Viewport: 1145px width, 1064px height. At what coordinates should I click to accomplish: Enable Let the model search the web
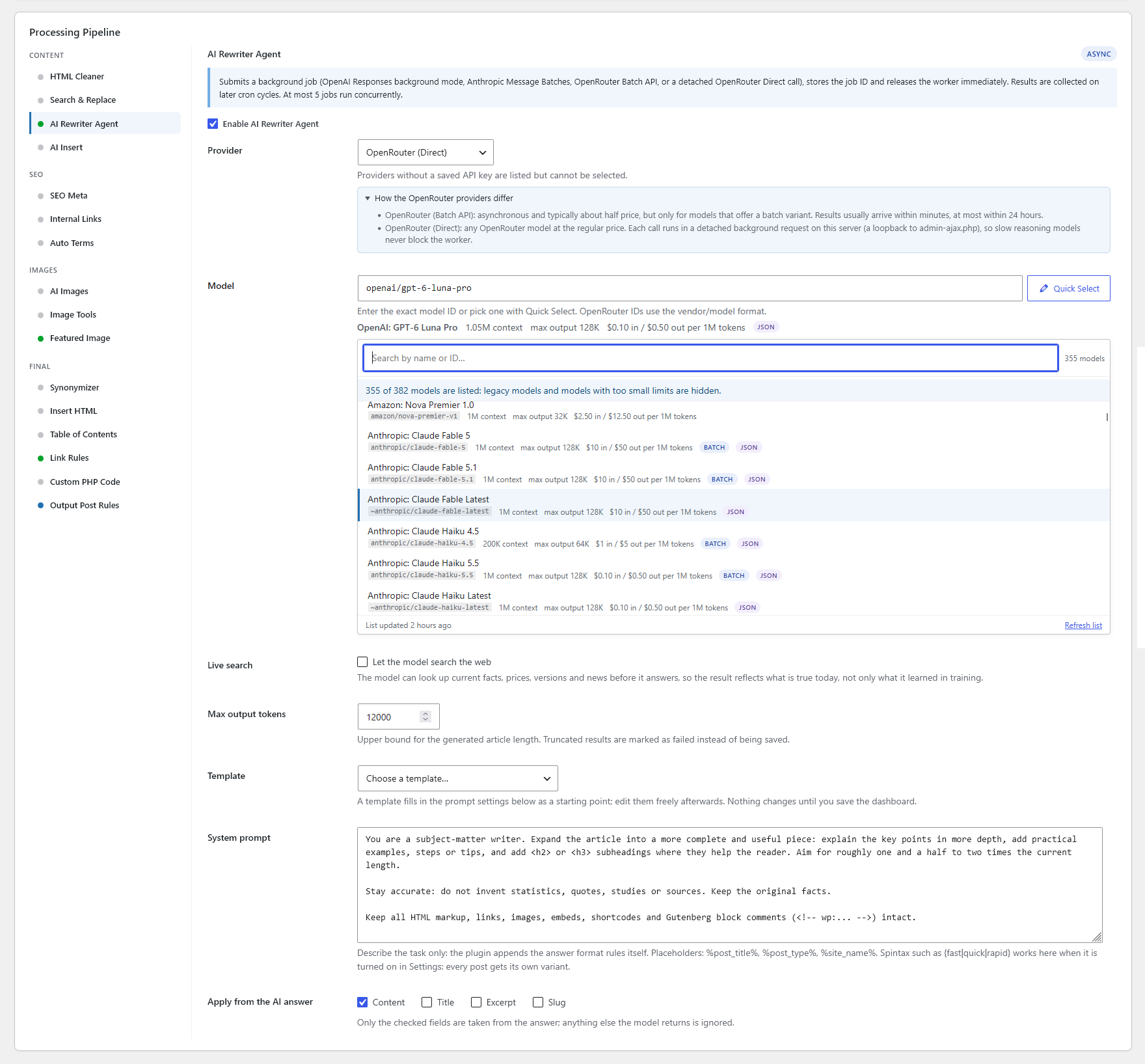coord(362,662)
